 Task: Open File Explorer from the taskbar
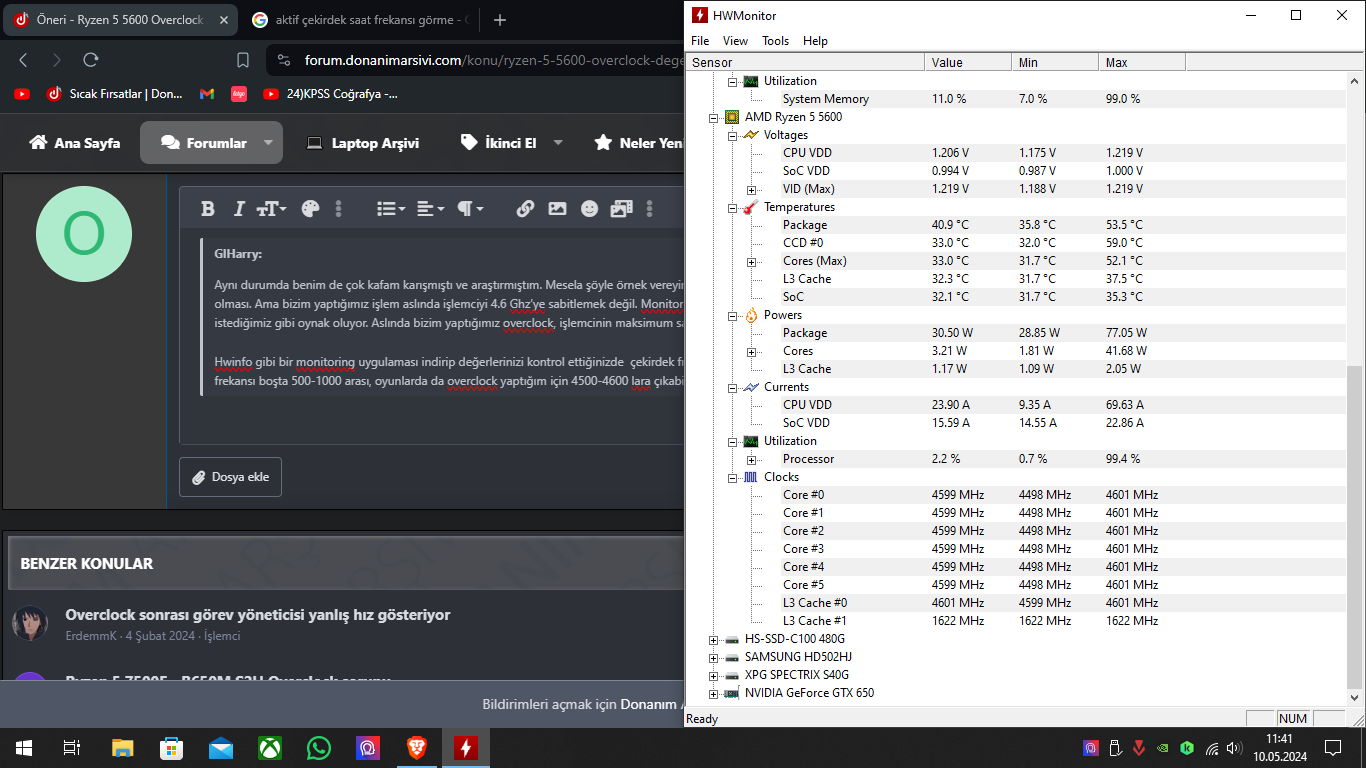(122, 747)
